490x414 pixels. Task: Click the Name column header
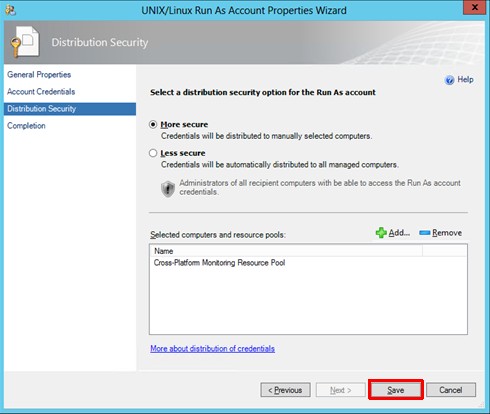click(x=286, y=251)
